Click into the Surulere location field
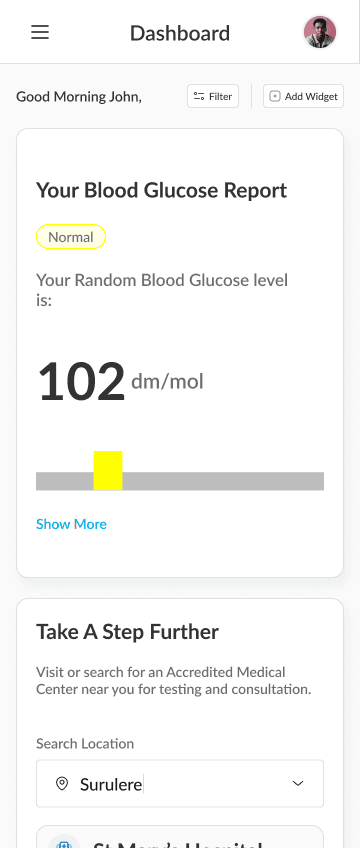 tap(180, 783)
